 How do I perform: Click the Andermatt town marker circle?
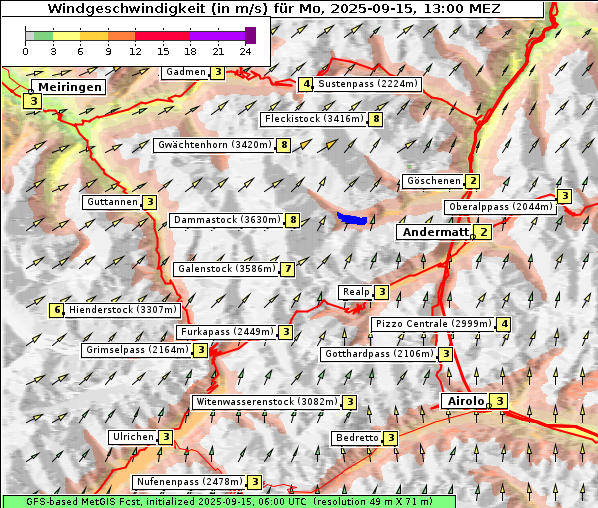click(x=473, y=237)
